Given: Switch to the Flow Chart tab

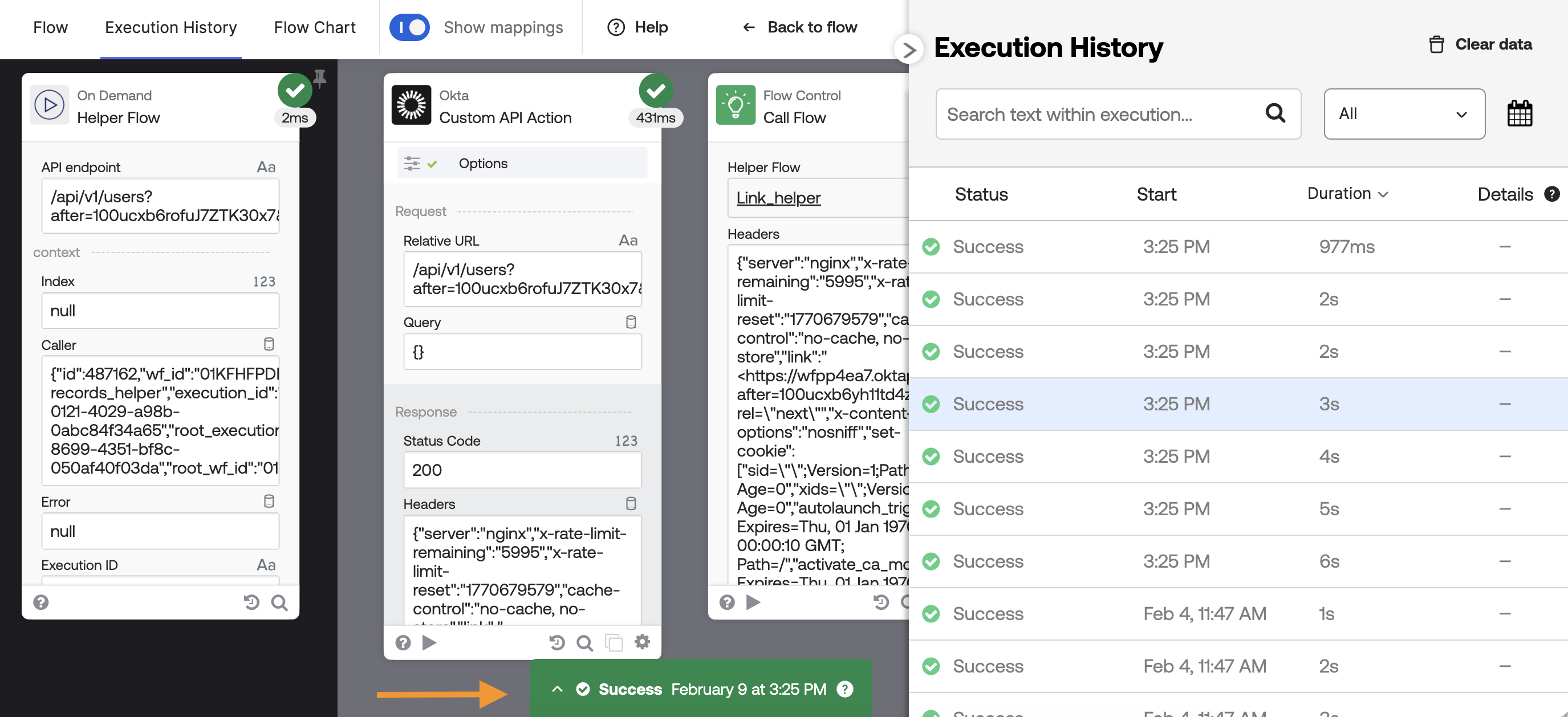Looking at the screenshot, I should point(314,27).
